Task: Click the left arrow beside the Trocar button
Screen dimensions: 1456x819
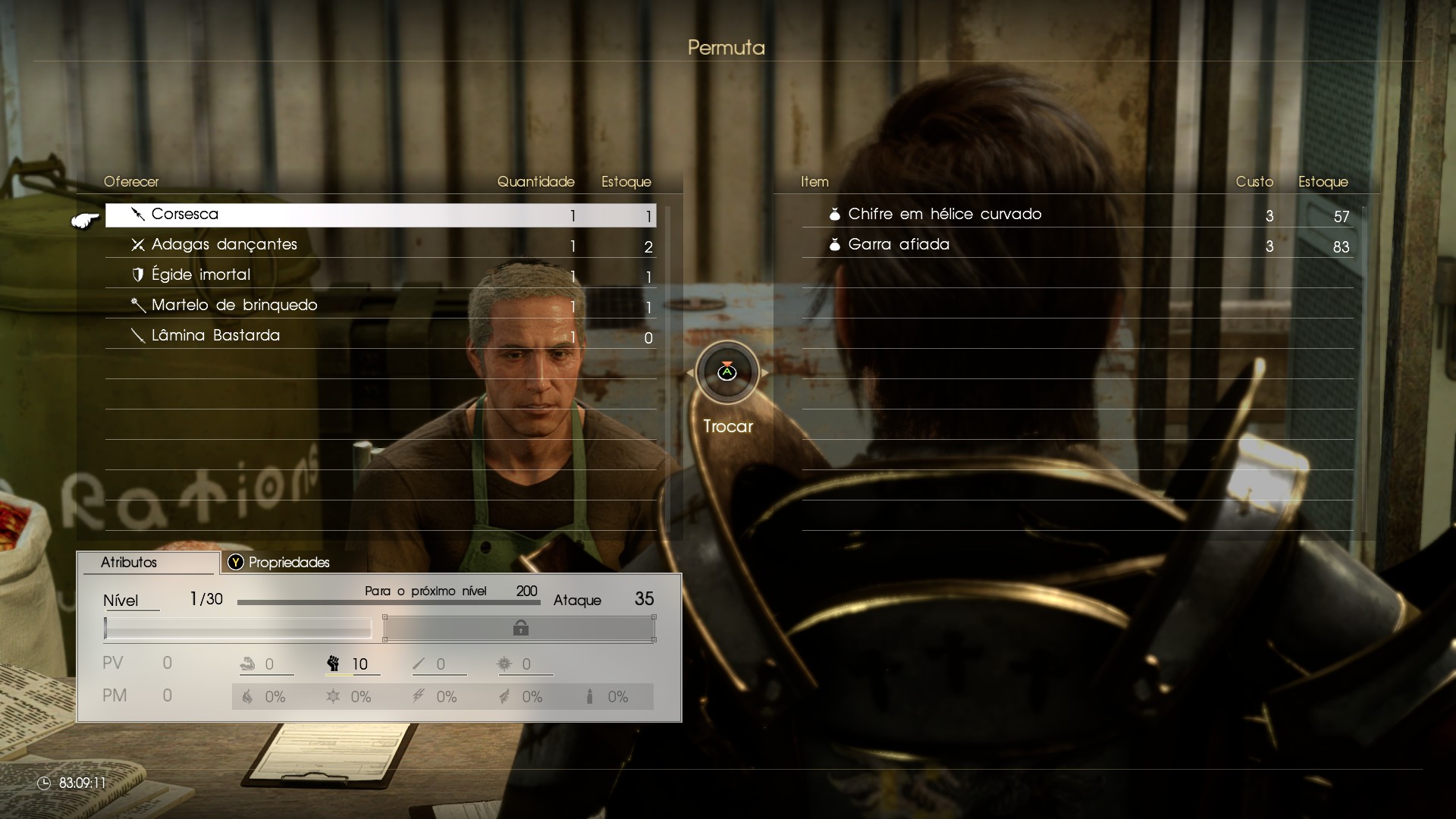Action: pyautogui.click(x=690, y=373)
